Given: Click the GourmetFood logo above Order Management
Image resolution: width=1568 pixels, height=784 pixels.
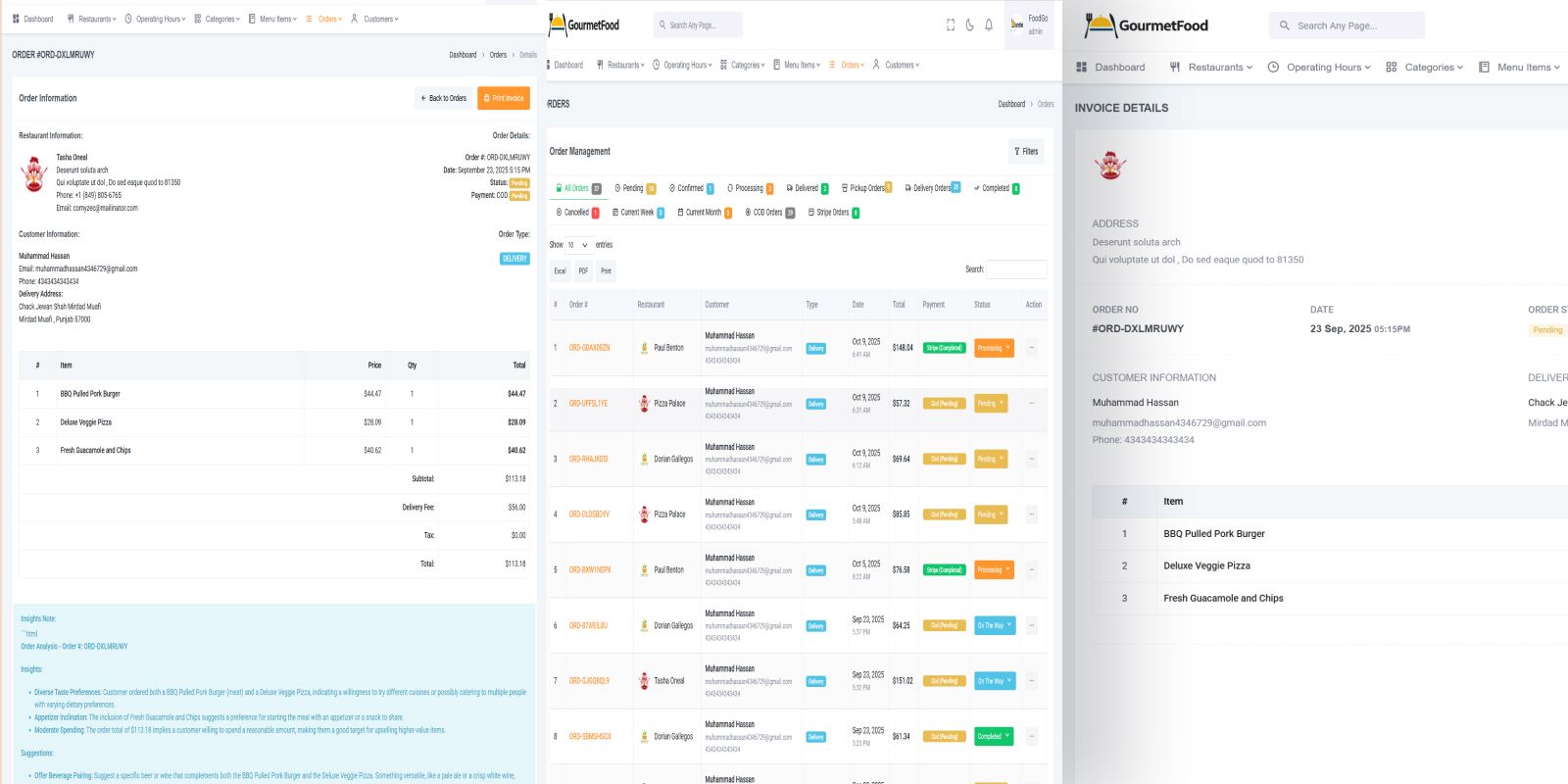Looking at the screenshot, I should coord(584,24).
